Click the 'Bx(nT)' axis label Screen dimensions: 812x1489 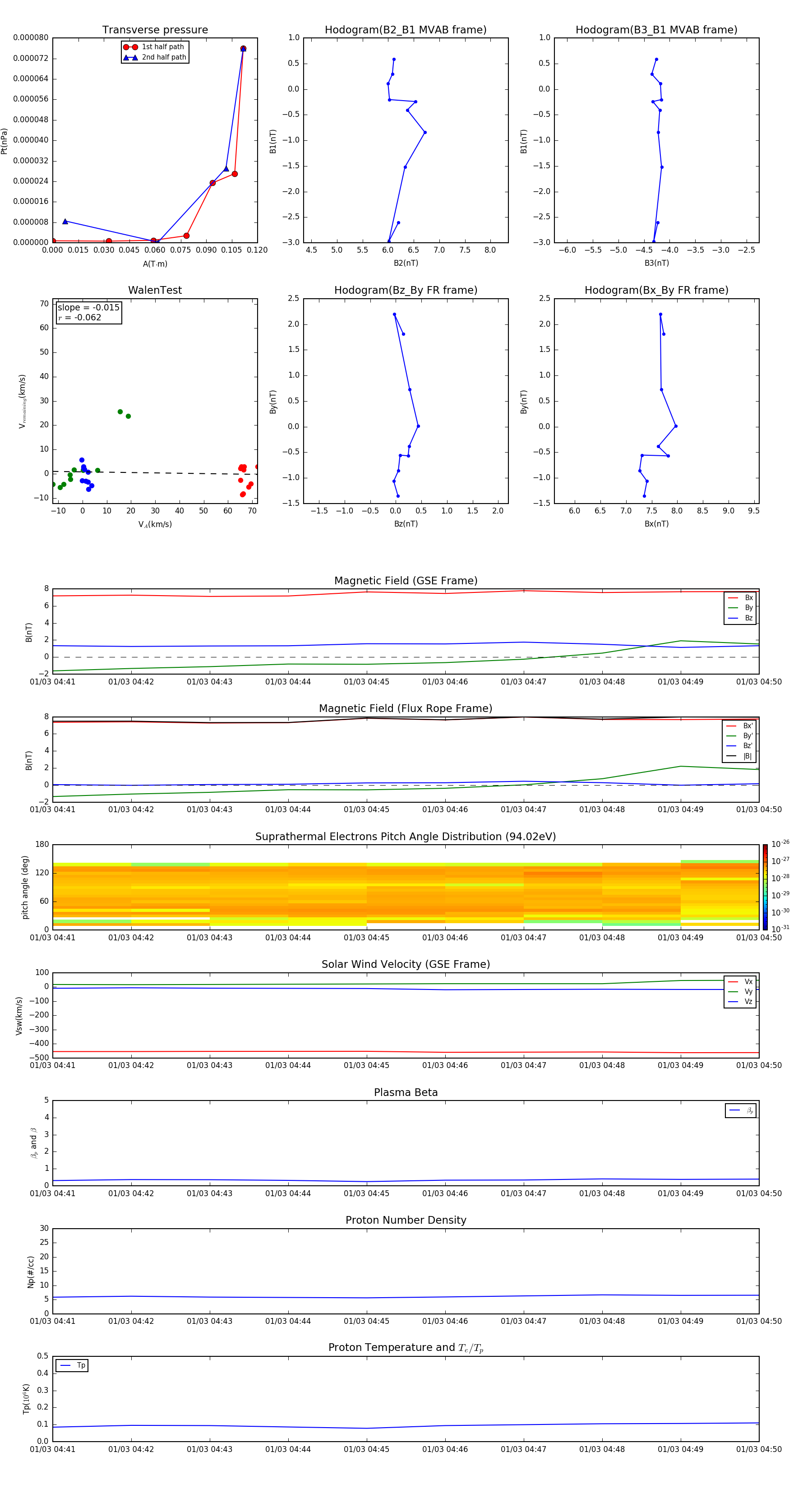tap(656, 524)
